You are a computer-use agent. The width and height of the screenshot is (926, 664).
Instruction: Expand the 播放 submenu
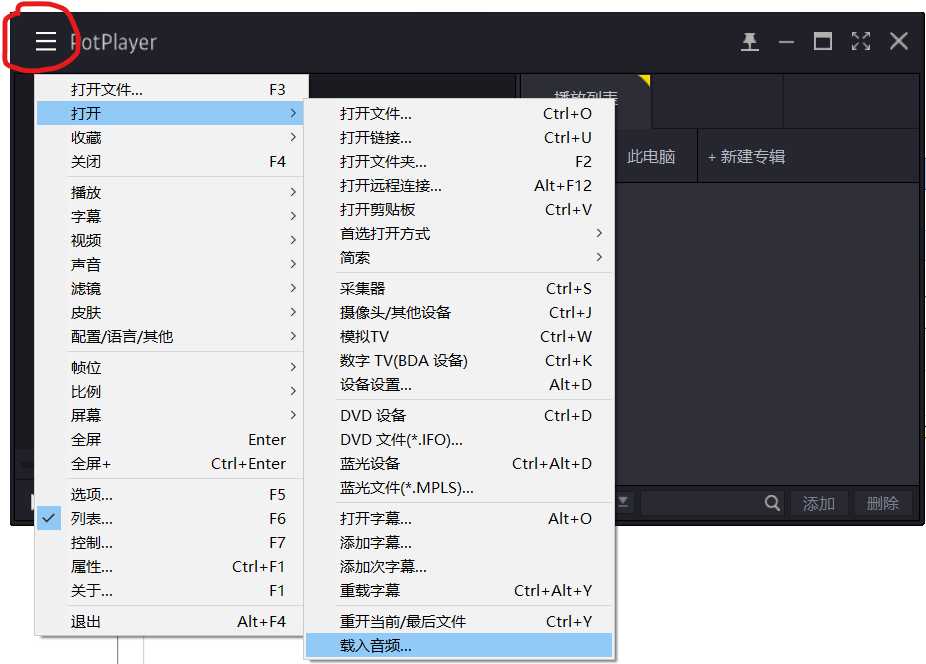tap(170, 192)
